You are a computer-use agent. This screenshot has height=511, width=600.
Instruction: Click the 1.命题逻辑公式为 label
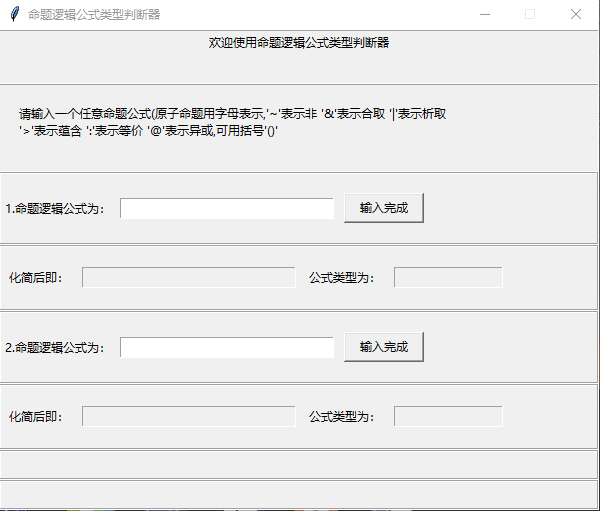(55, 209)
